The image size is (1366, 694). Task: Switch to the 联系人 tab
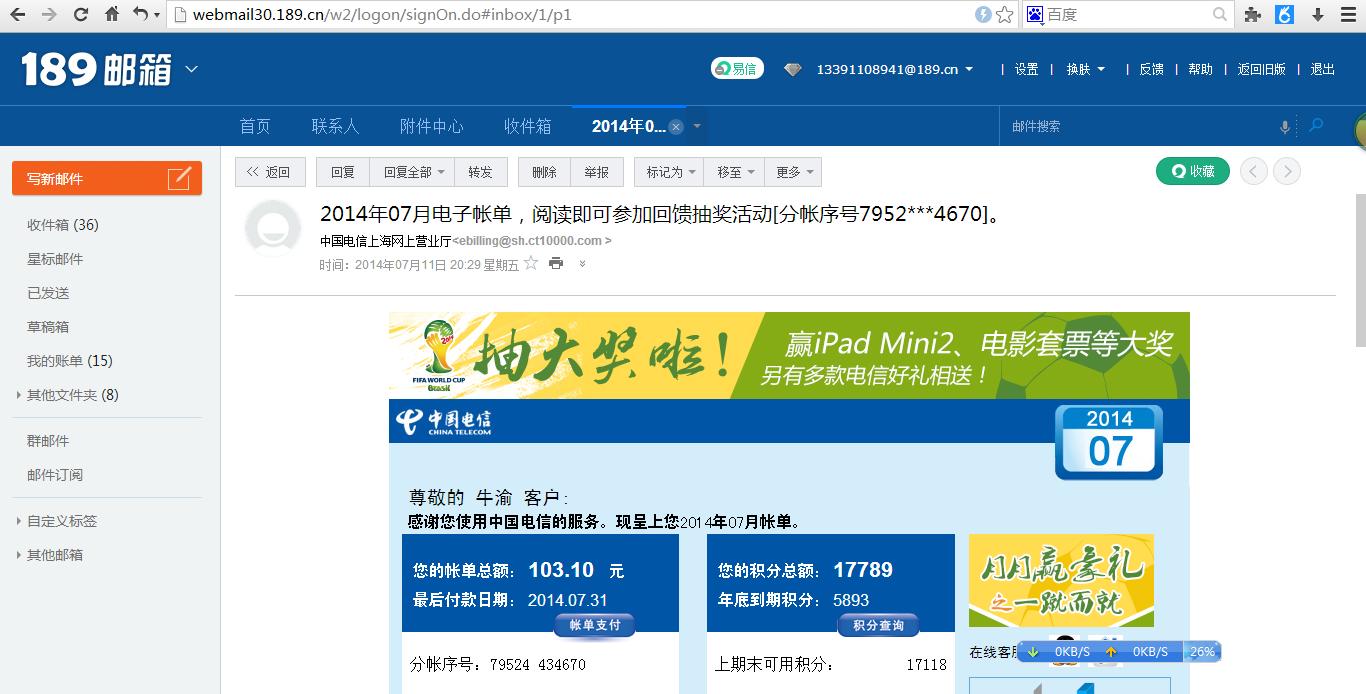[335, 126]
